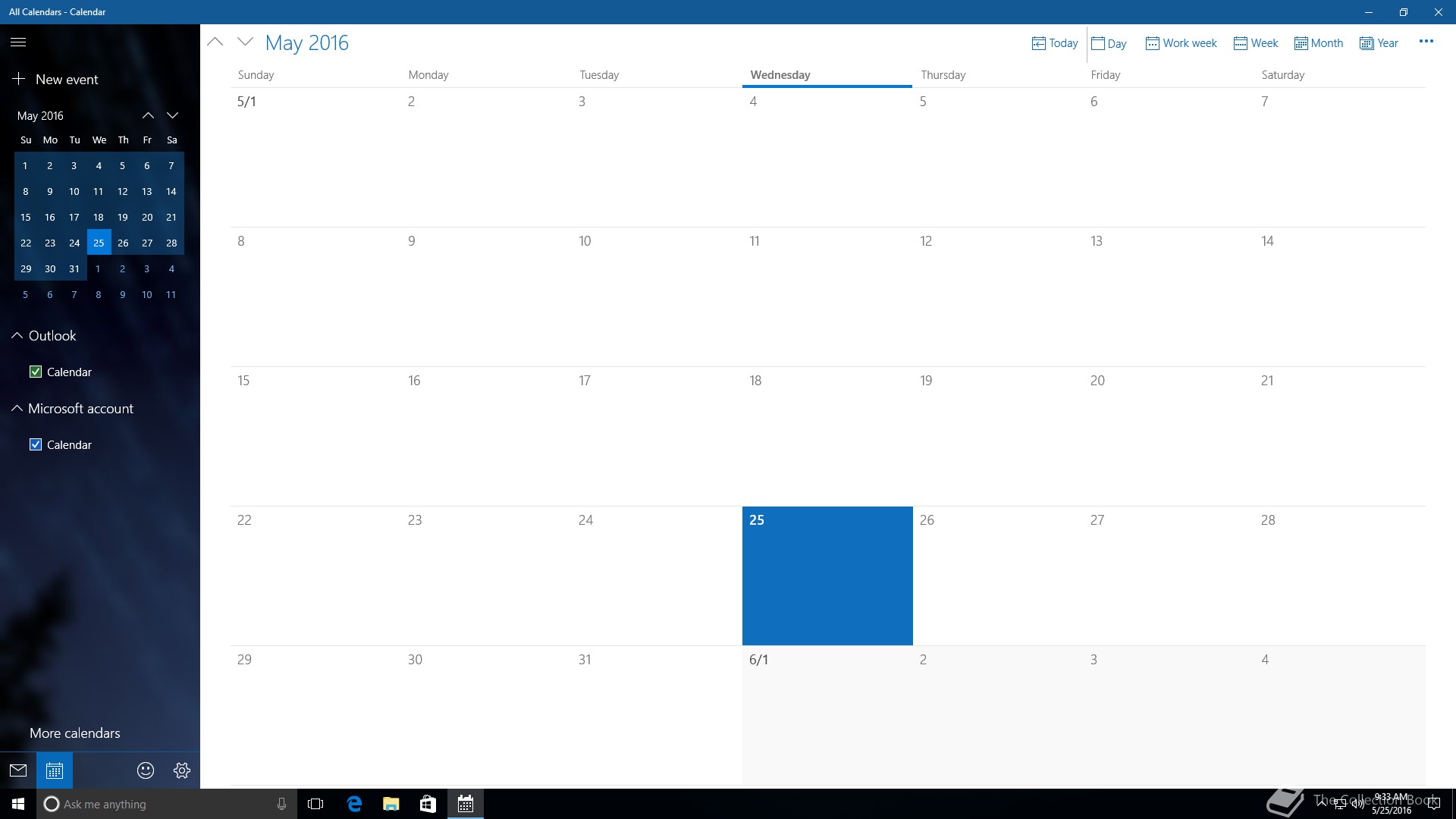Screen dimensions: 1456x819
Task: Select mini calendar date 10 of next month
Action: pyautogui.click(x=147, y=294)
